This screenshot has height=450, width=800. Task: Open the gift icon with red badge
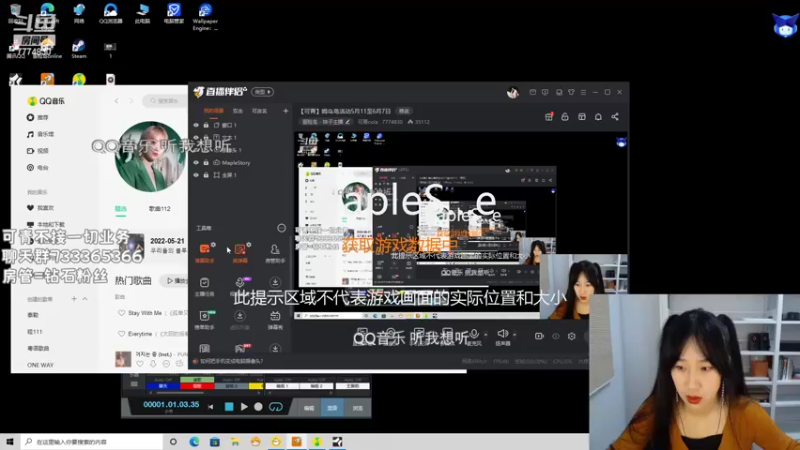[549, 116]
